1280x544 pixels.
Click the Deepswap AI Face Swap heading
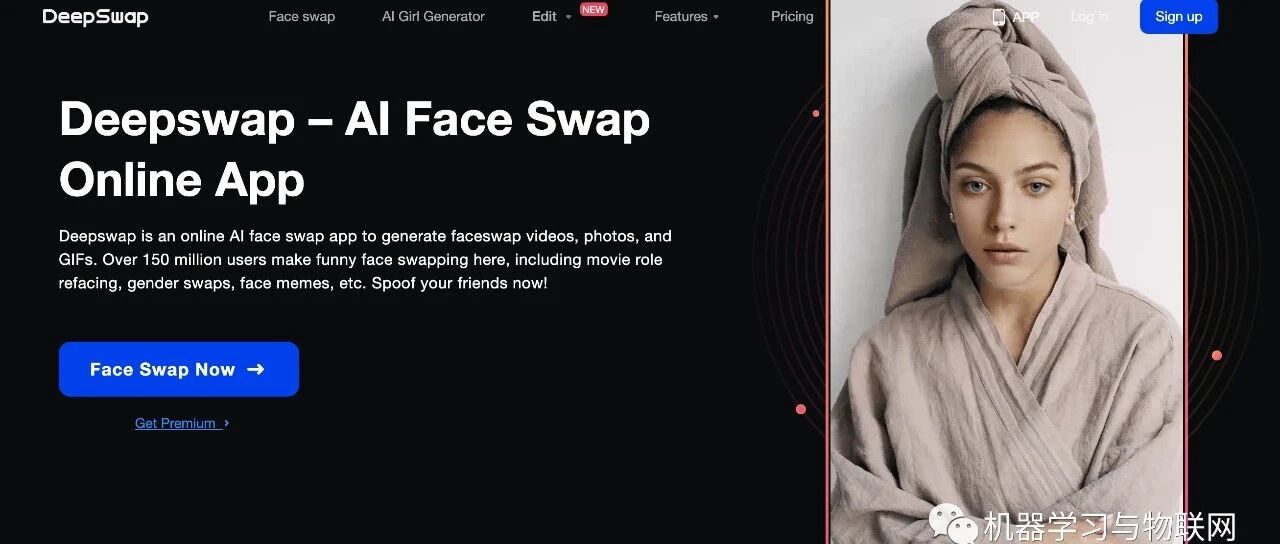pos(355,150)
